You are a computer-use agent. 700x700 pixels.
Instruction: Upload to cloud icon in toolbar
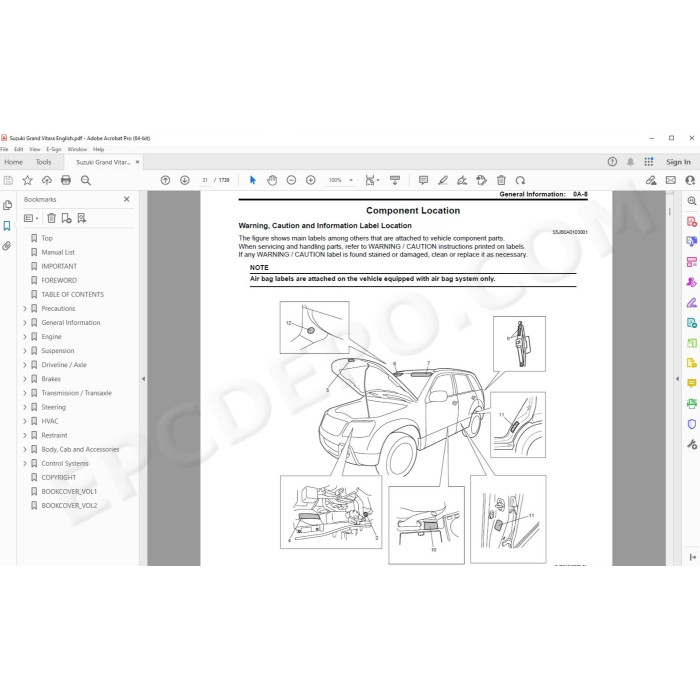tap(47, 180)
